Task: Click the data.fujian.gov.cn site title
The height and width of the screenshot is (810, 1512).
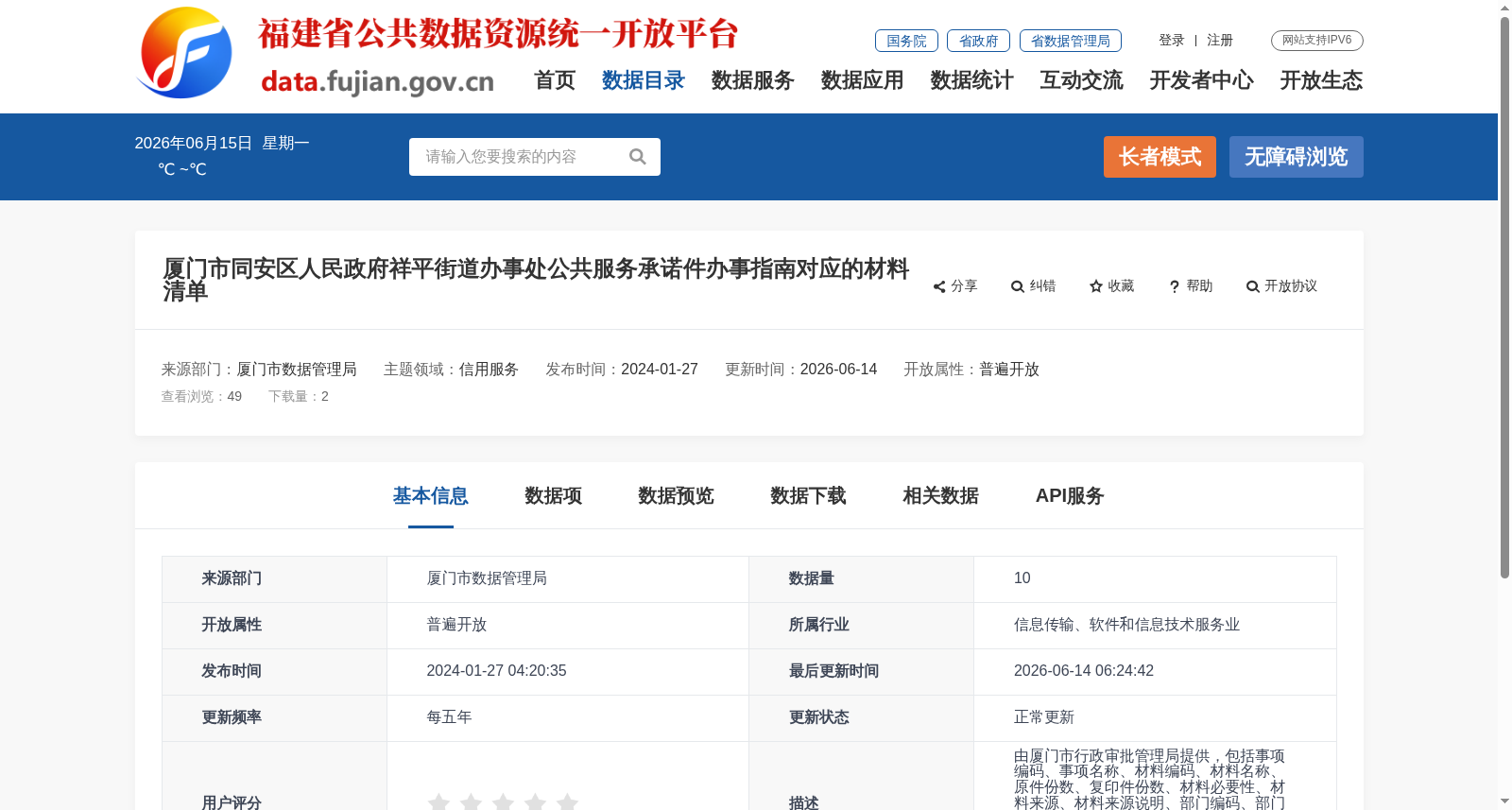Action: click(377, 82)
